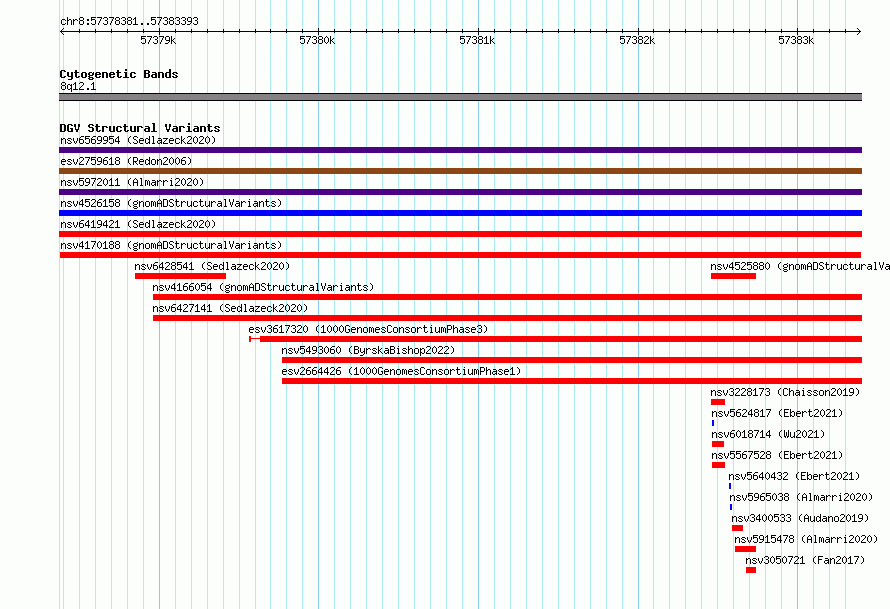Select the esv2759618 (Redon2006) label

coord(126,161)
